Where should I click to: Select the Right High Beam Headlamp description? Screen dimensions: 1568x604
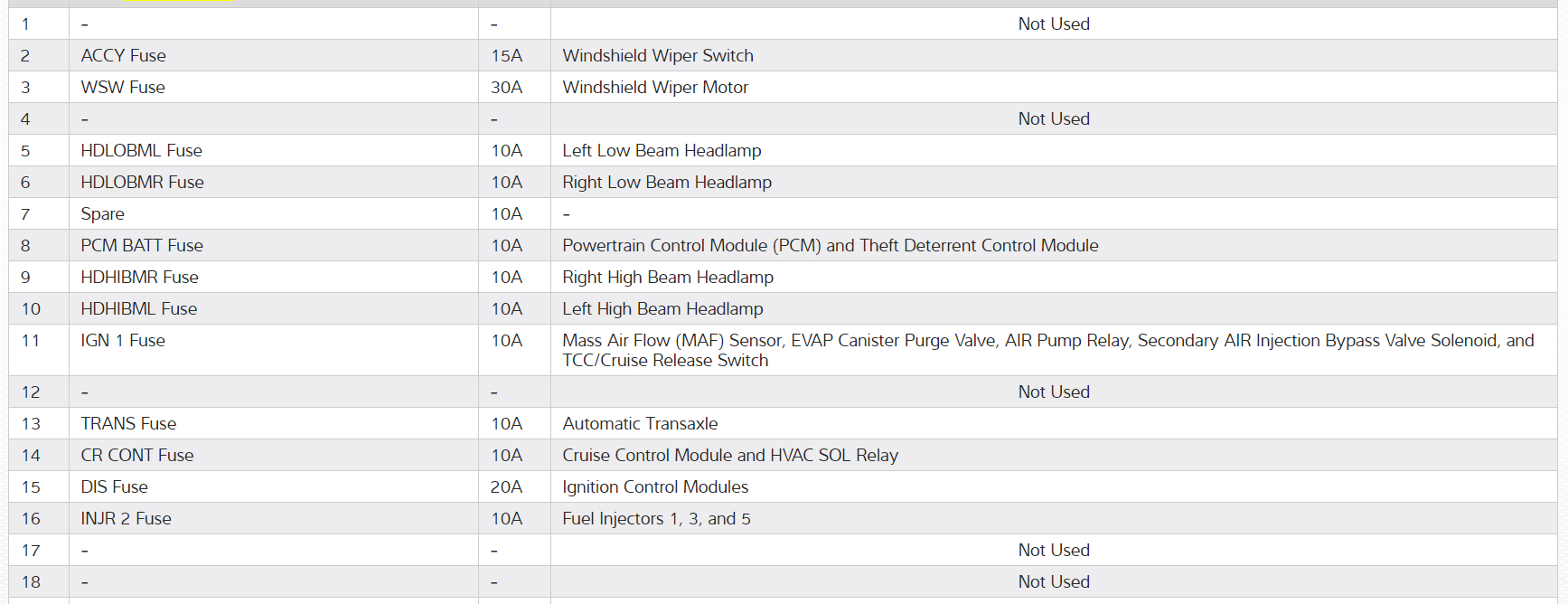point(668,277)
